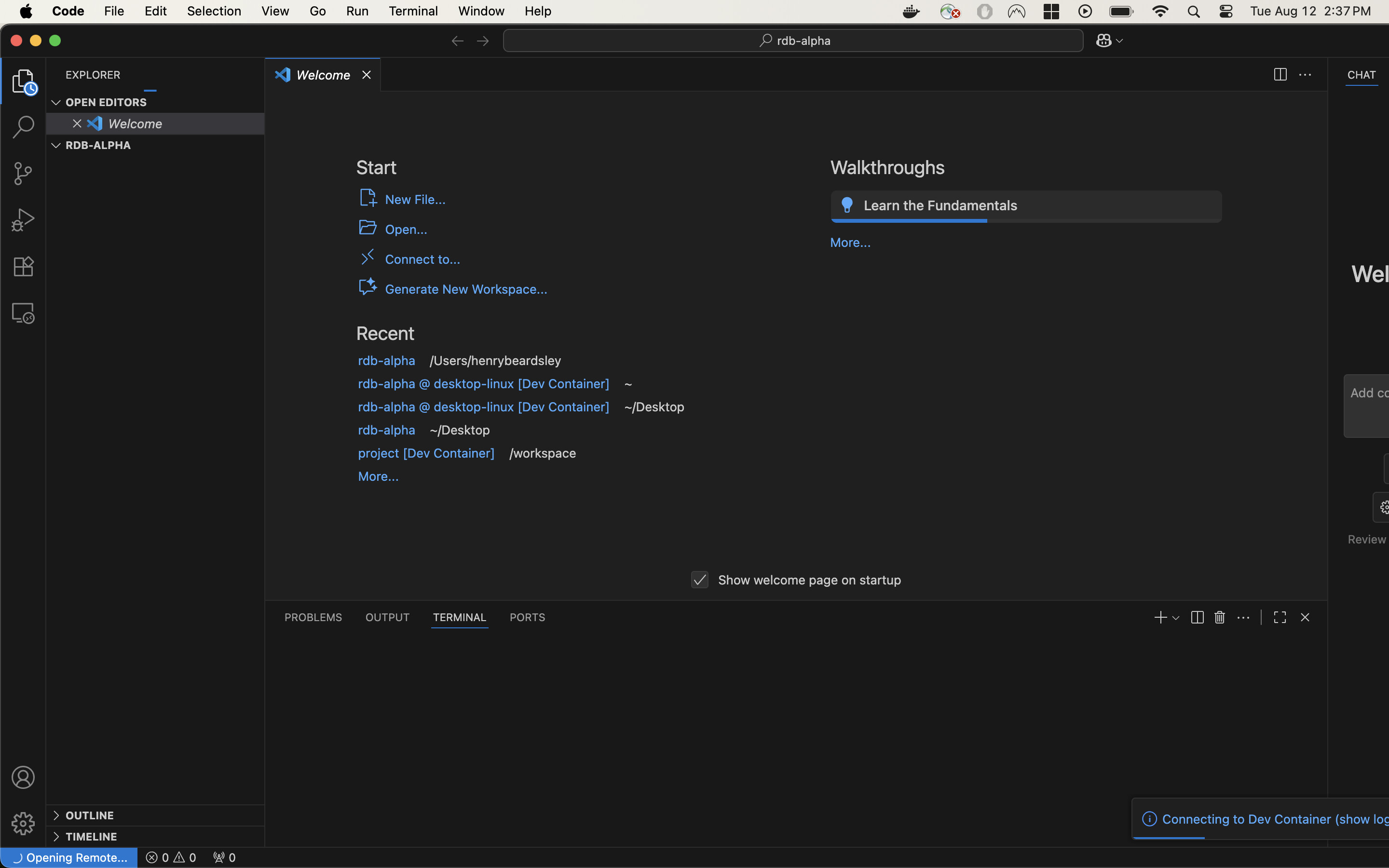Viewport: 1389px width, 868px height.
Task: Open the Extensions view
Action: pyautogui.click(x=23, y=266)
